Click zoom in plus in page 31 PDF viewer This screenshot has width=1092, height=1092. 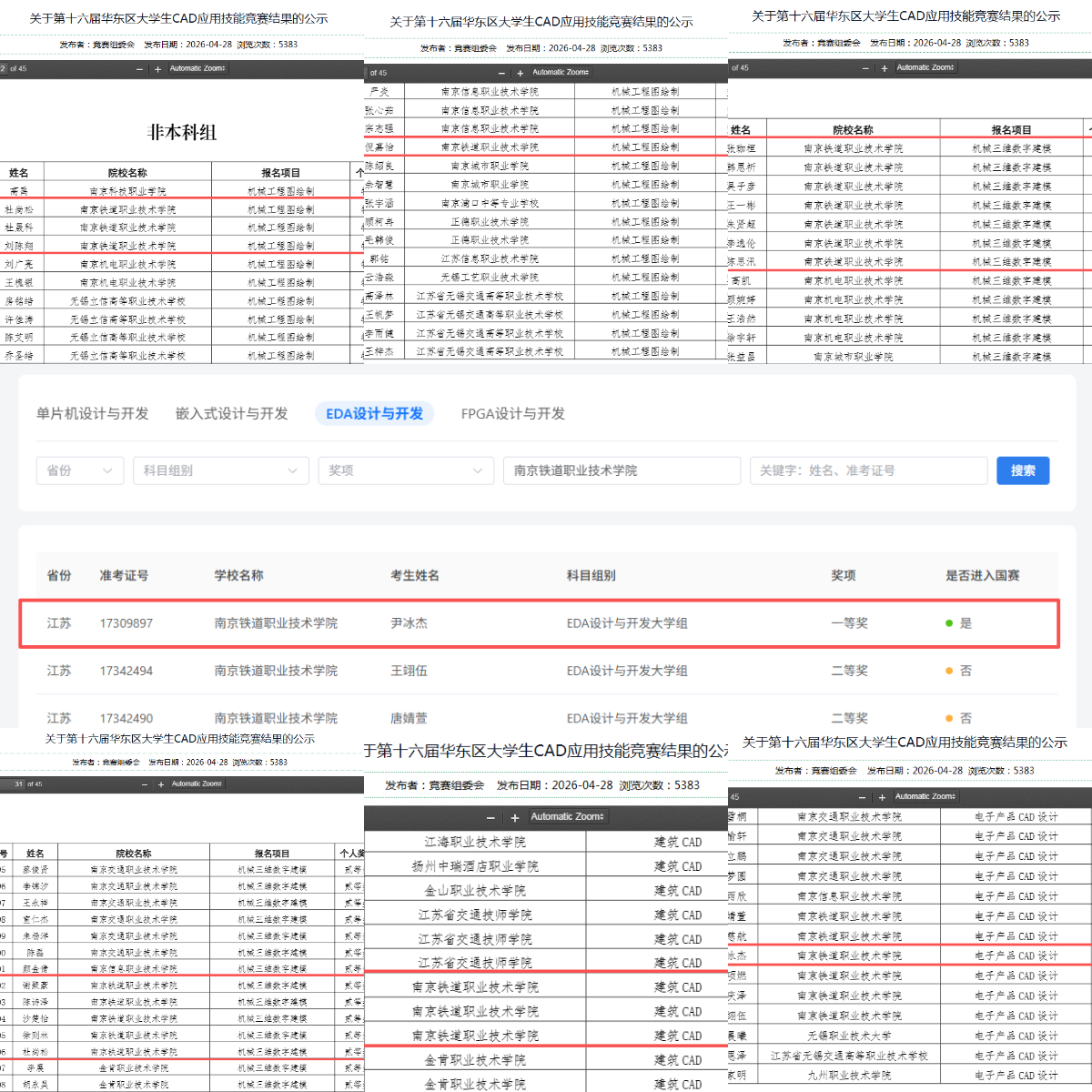pos(161,784)
